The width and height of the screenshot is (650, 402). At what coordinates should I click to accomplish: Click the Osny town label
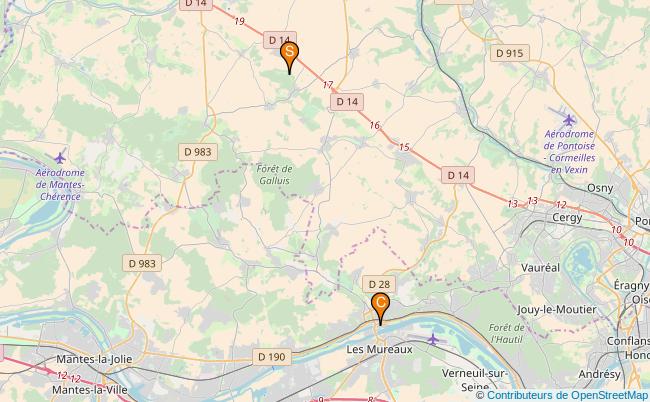pyautogui.click(x=600, y=188)
